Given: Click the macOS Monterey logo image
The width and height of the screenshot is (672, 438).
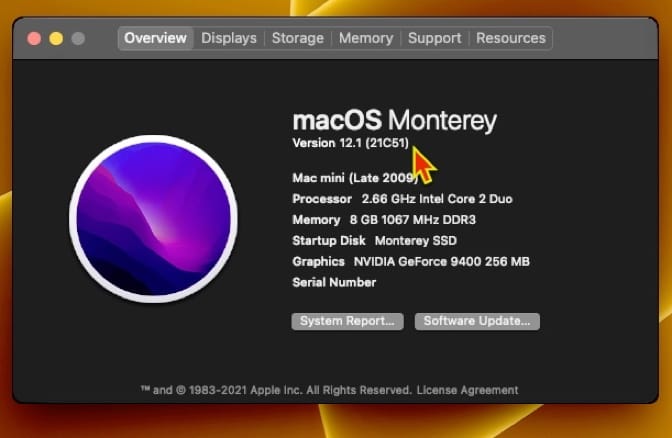Looking at the screenshot, I should coord(153,219).
